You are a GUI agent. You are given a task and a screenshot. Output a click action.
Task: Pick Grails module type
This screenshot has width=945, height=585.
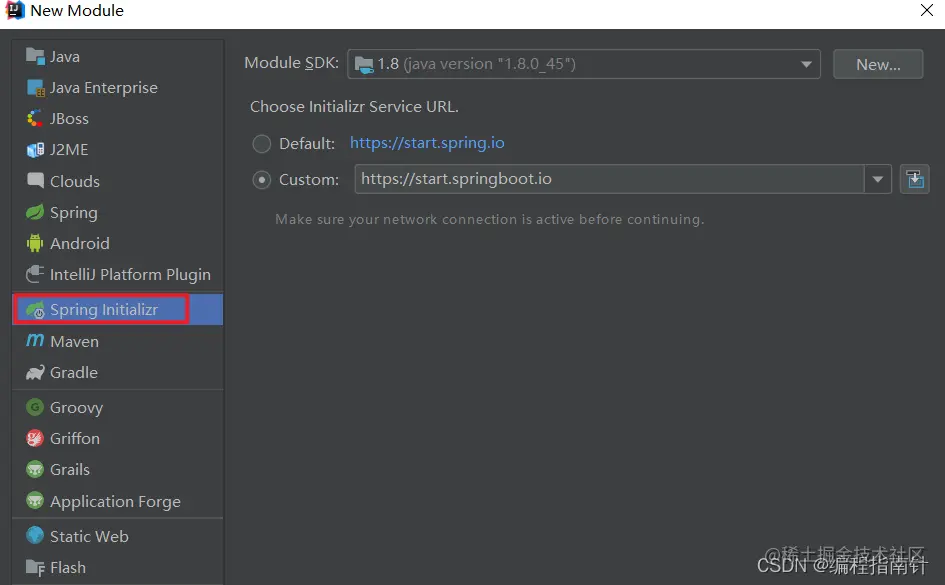click(118, 469)
